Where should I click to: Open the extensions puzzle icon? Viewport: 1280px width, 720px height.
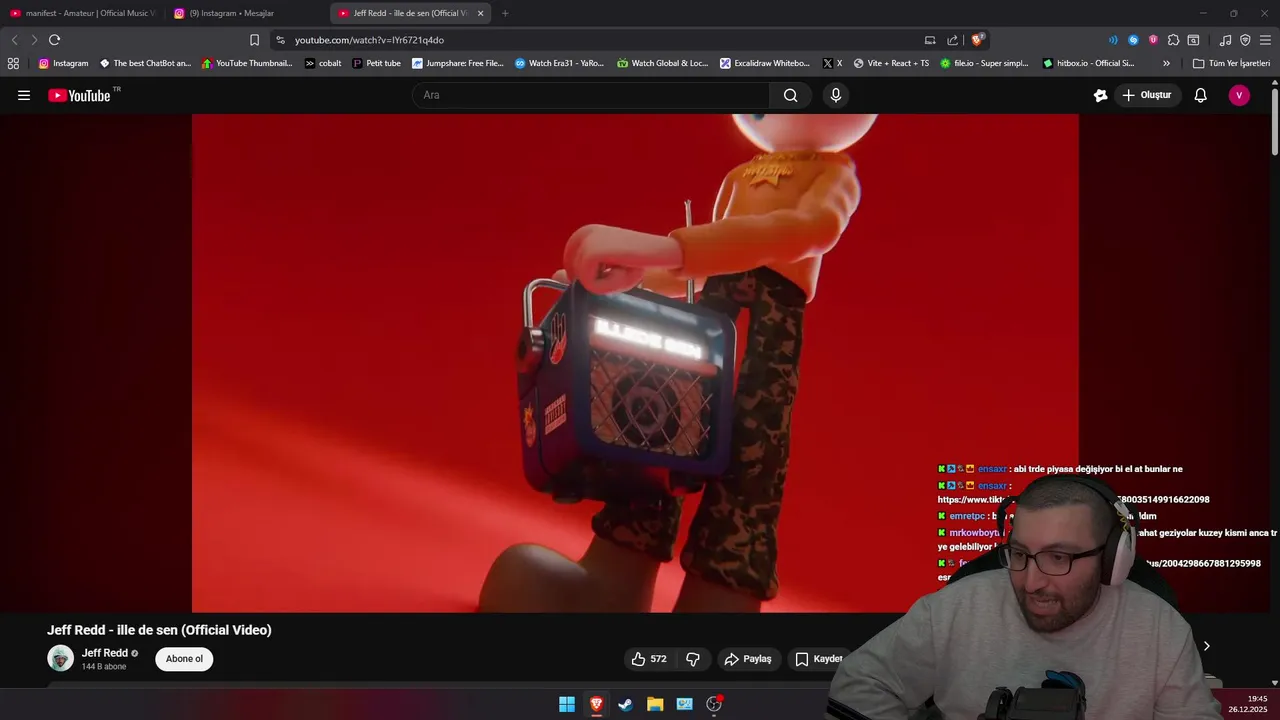click(1174, 40)
